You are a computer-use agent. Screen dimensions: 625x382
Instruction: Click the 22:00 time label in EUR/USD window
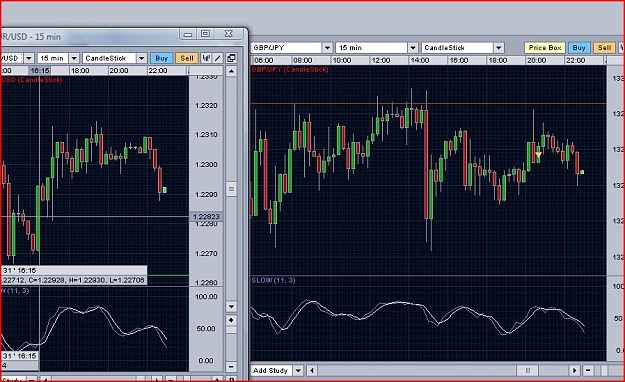pos(158,71)
